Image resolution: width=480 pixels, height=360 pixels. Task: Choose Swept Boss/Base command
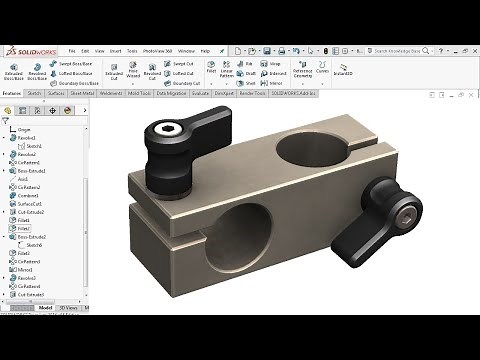click(x=71, y=64)
